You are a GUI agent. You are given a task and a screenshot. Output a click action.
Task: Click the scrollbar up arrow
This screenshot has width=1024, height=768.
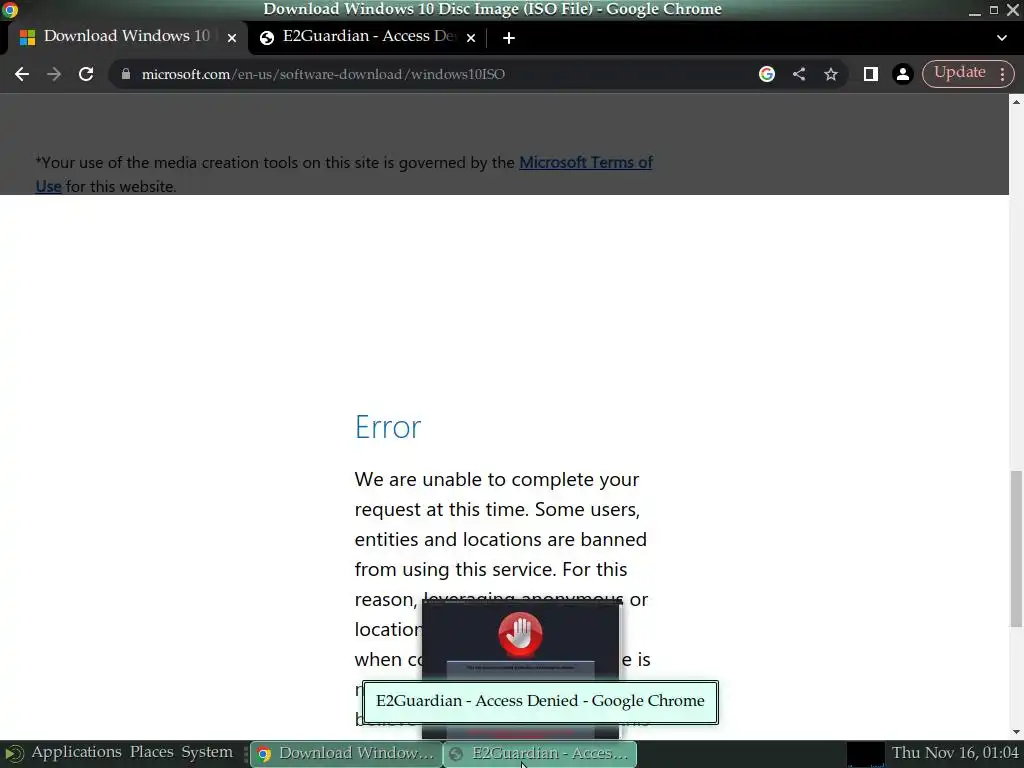coord(1016,102)
